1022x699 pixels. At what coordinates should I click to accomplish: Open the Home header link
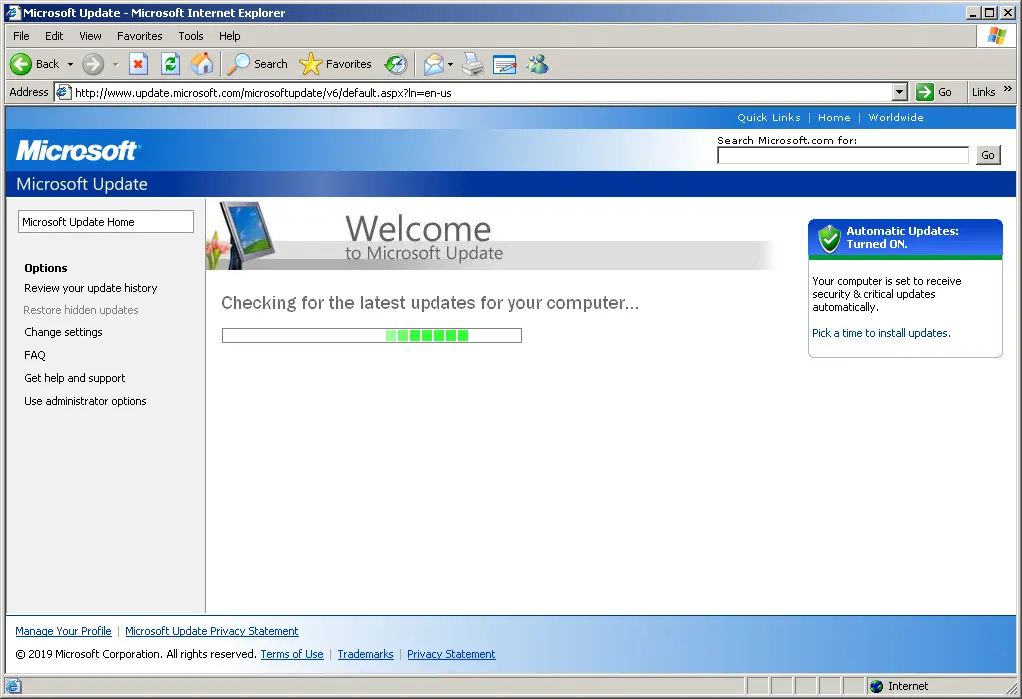point(834,117)
